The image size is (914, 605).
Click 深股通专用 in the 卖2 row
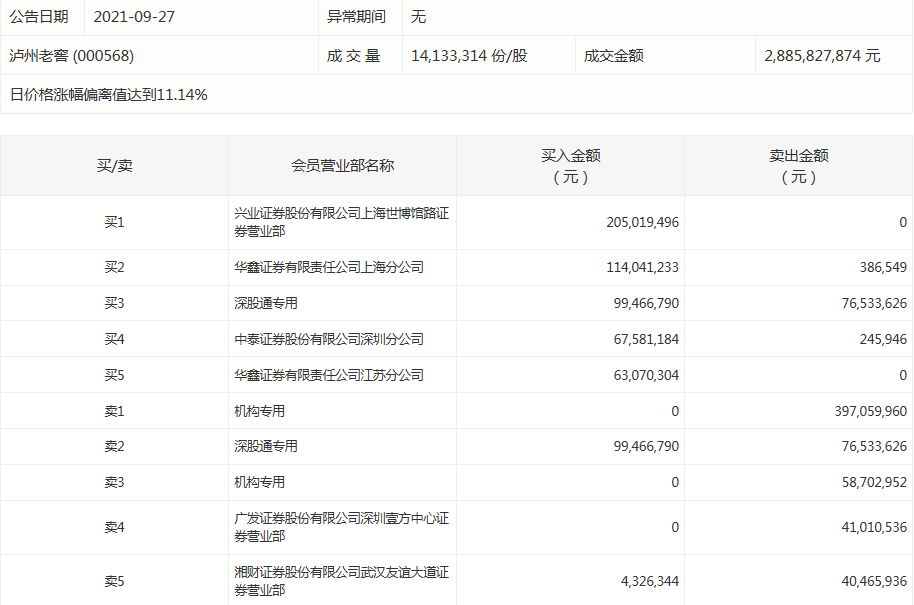tap(266, 446)
